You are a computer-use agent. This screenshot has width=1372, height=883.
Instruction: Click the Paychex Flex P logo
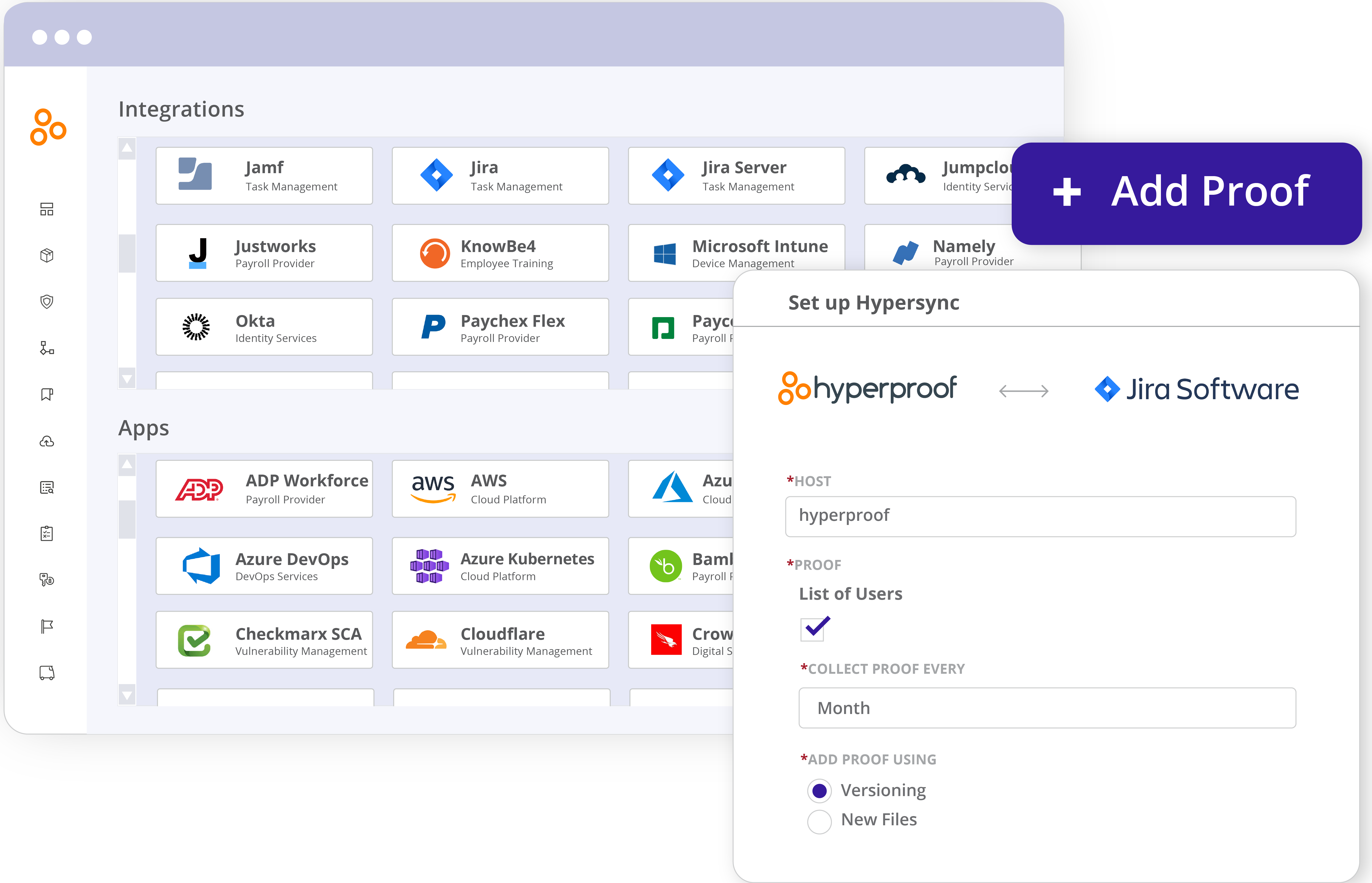(x=433, y=327)
